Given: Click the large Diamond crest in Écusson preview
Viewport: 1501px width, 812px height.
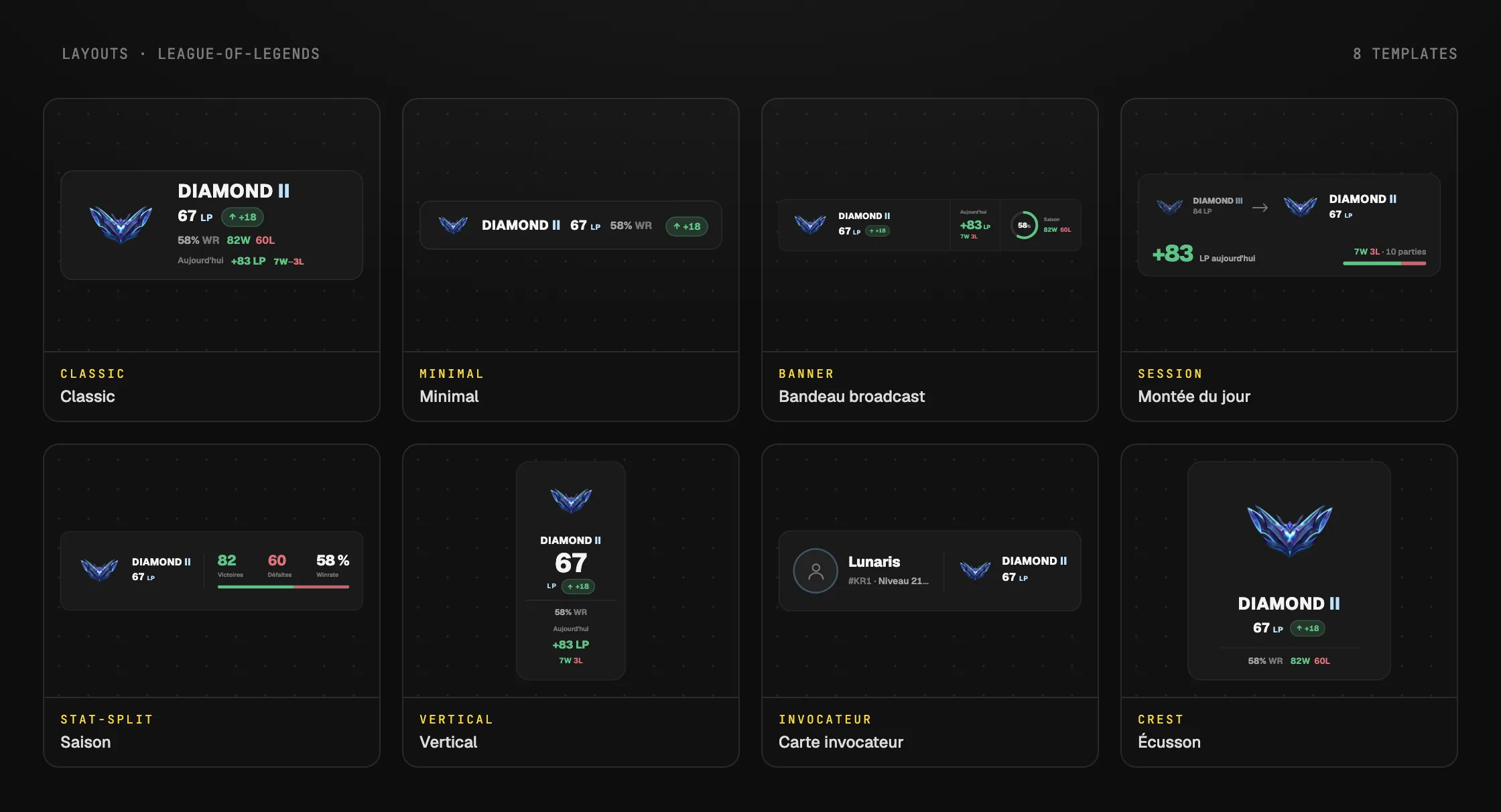Looking at the screenshot, I should (1289, 531).
